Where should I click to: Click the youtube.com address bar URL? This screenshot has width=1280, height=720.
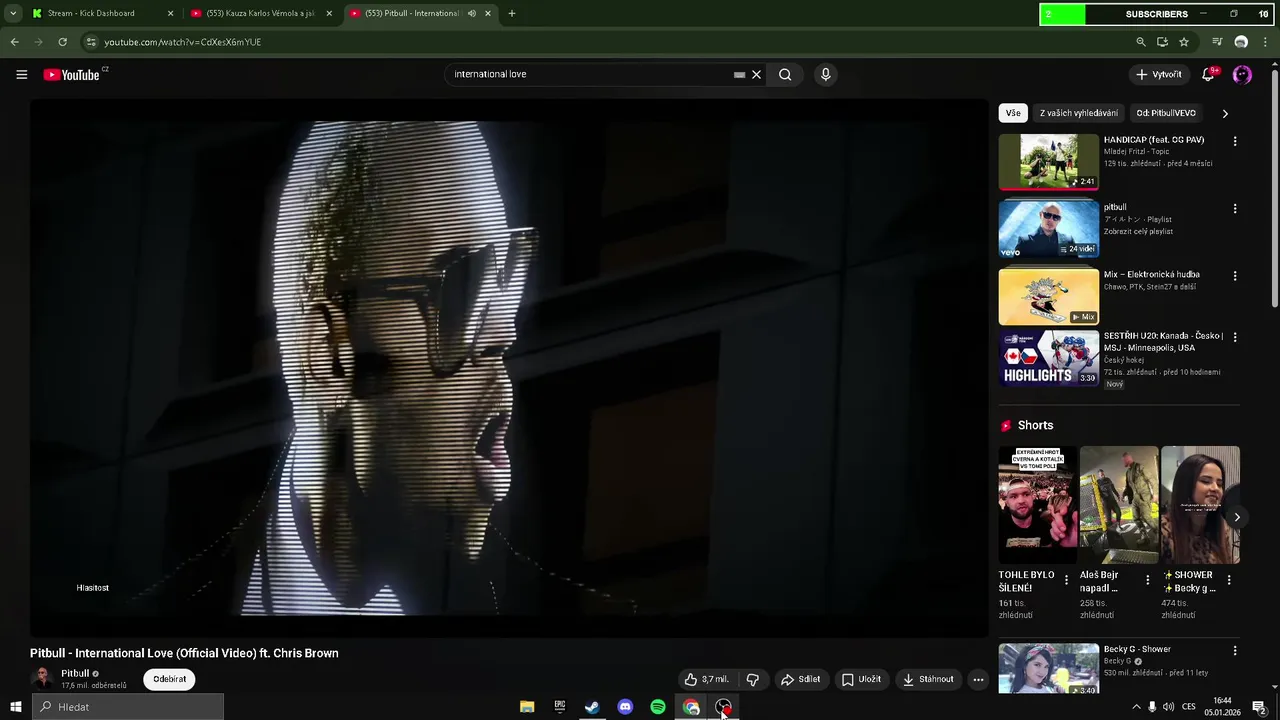coord(182,42)
